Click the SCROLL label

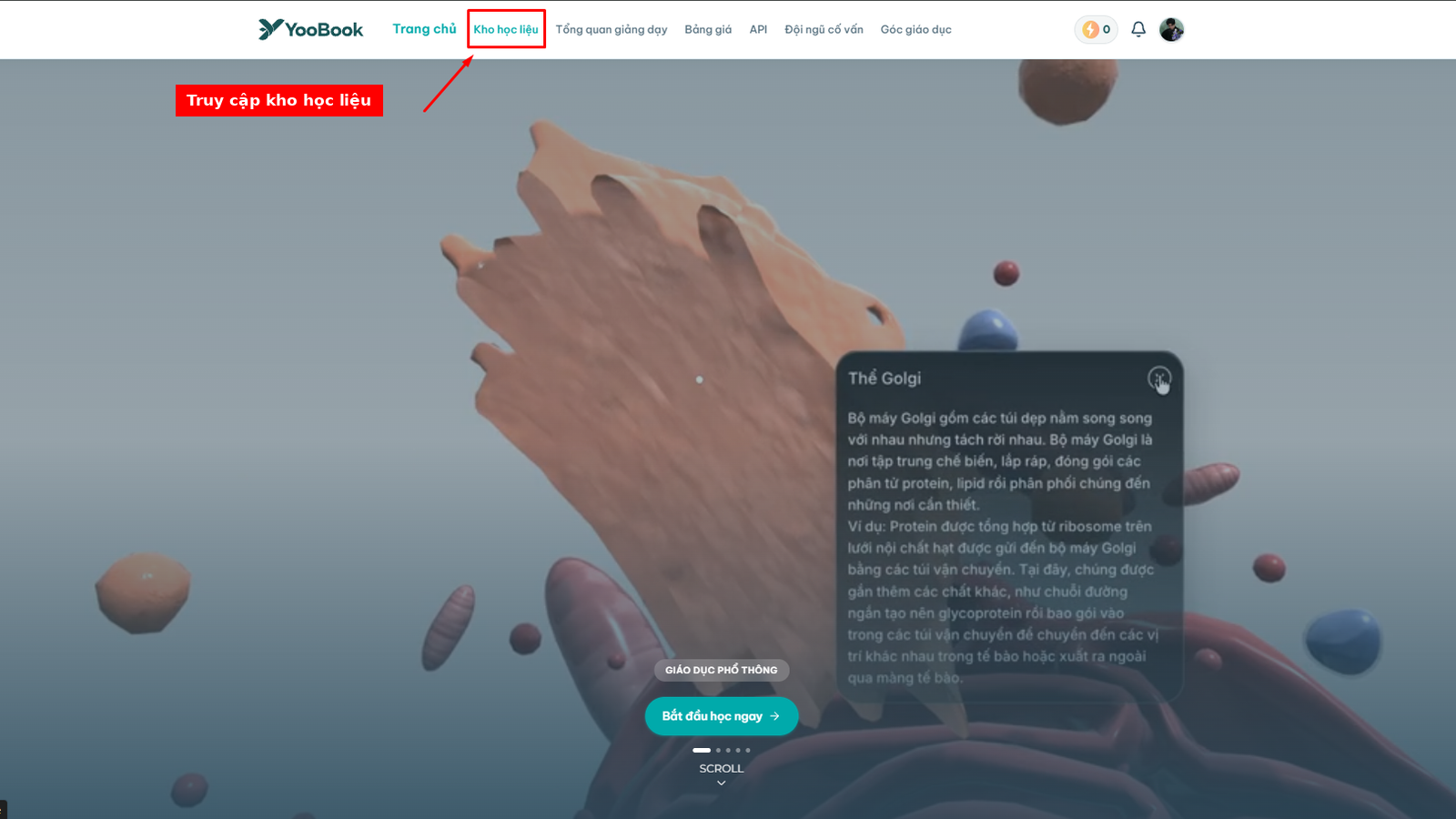click(x=722, y=769)
